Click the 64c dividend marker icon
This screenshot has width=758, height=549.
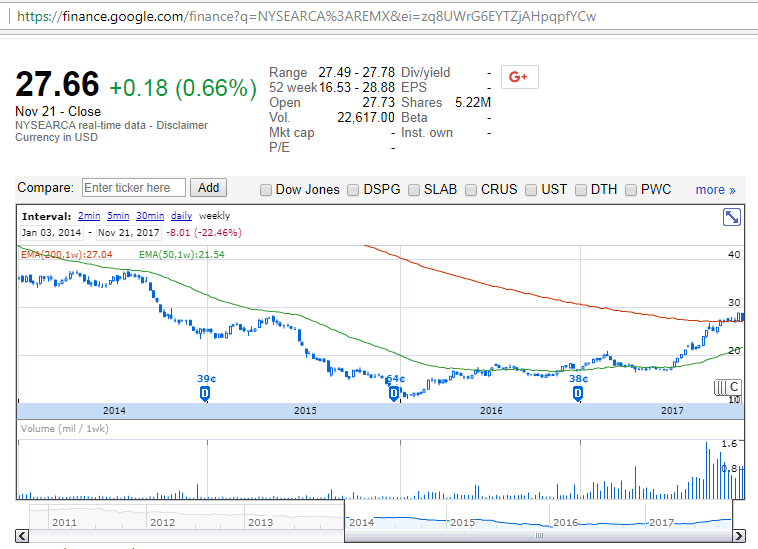coord(395,394)
